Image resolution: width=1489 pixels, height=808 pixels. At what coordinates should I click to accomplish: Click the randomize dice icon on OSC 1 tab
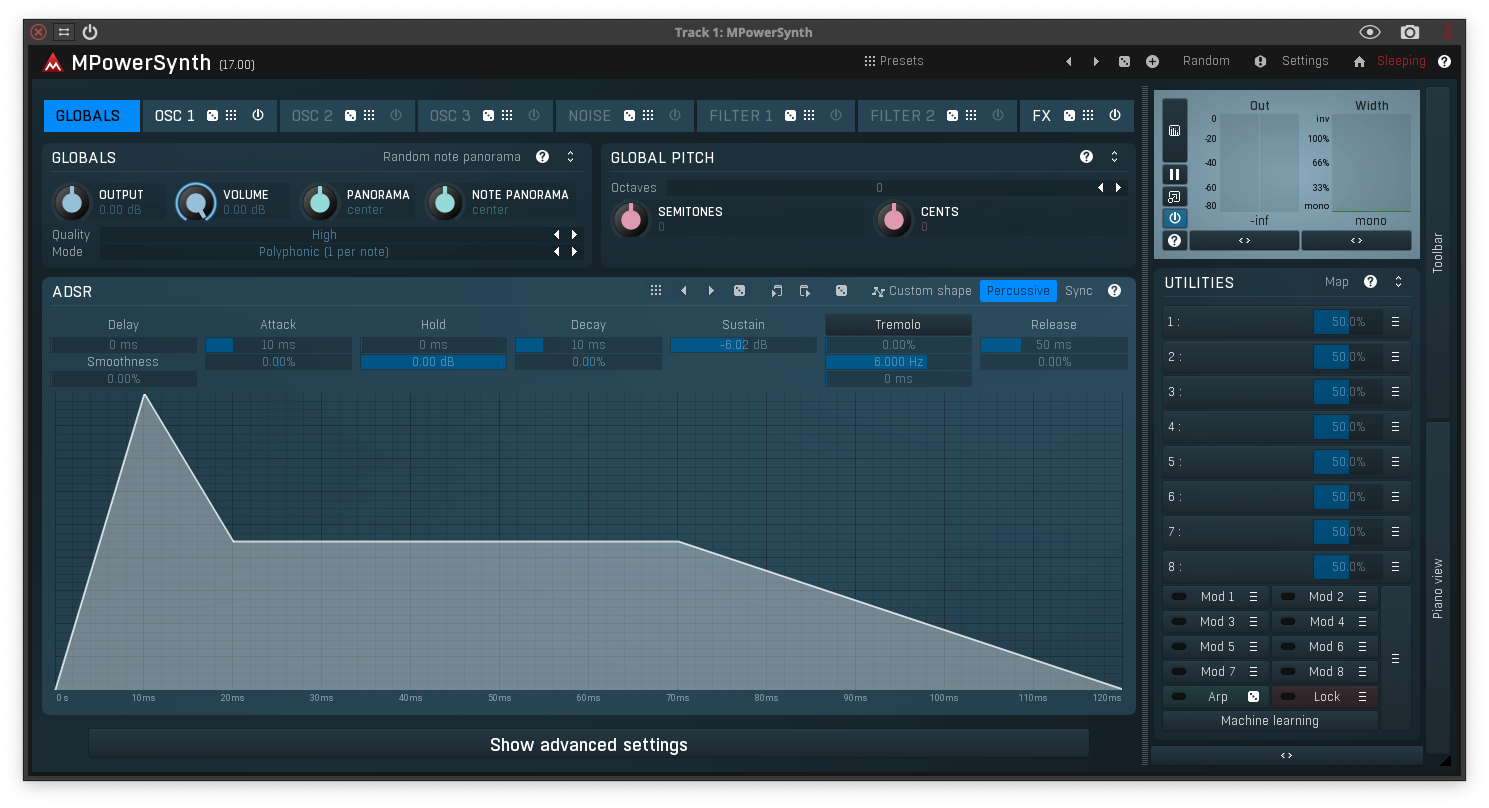click(212, 116)
